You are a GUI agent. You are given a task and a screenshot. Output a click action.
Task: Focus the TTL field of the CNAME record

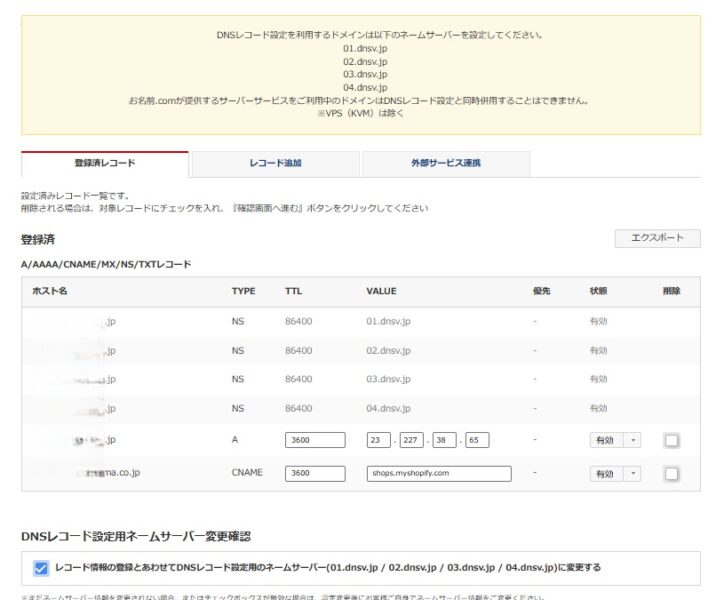[x=314, y=474]
